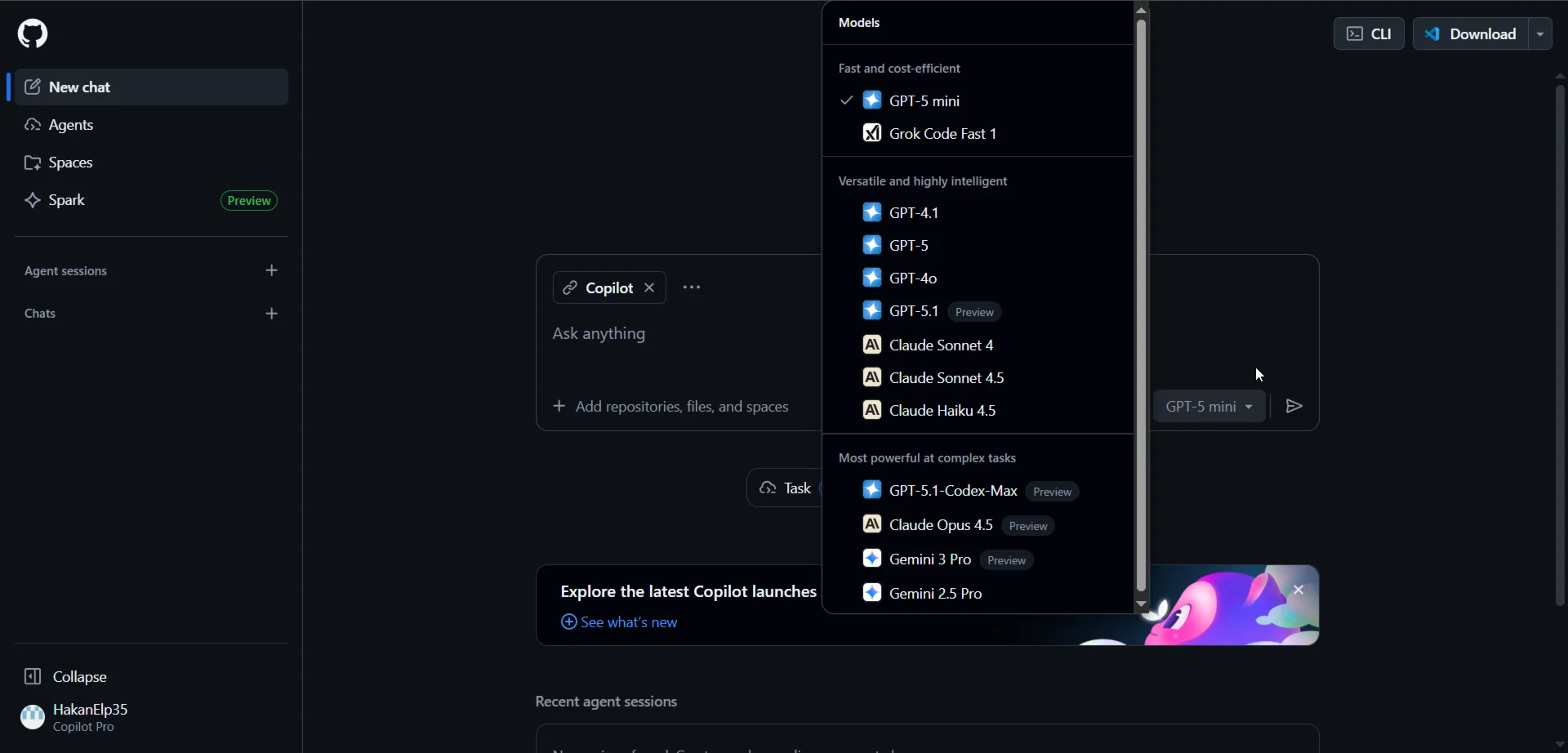Switch to the GPT-5 model
The image size is (1568, 753).
pyautogui.click(x=978, y=245)
